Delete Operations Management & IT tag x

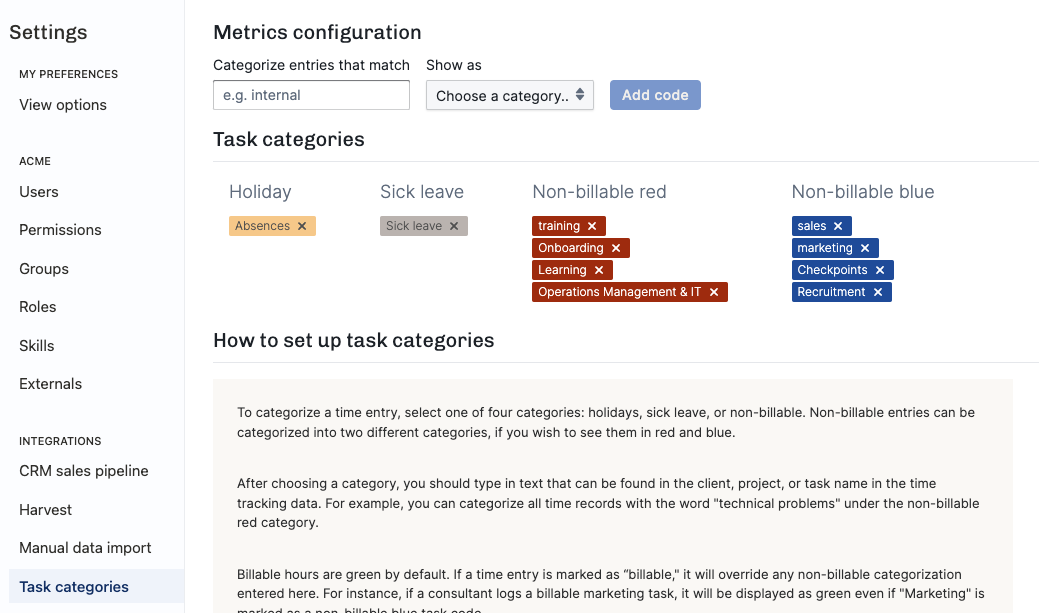pos(714,292)
